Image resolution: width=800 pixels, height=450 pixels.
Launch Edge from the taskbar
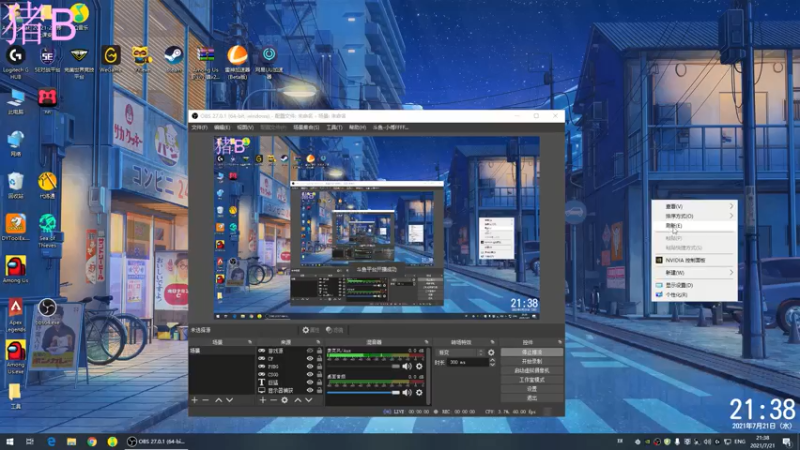(x=51, y=441)
